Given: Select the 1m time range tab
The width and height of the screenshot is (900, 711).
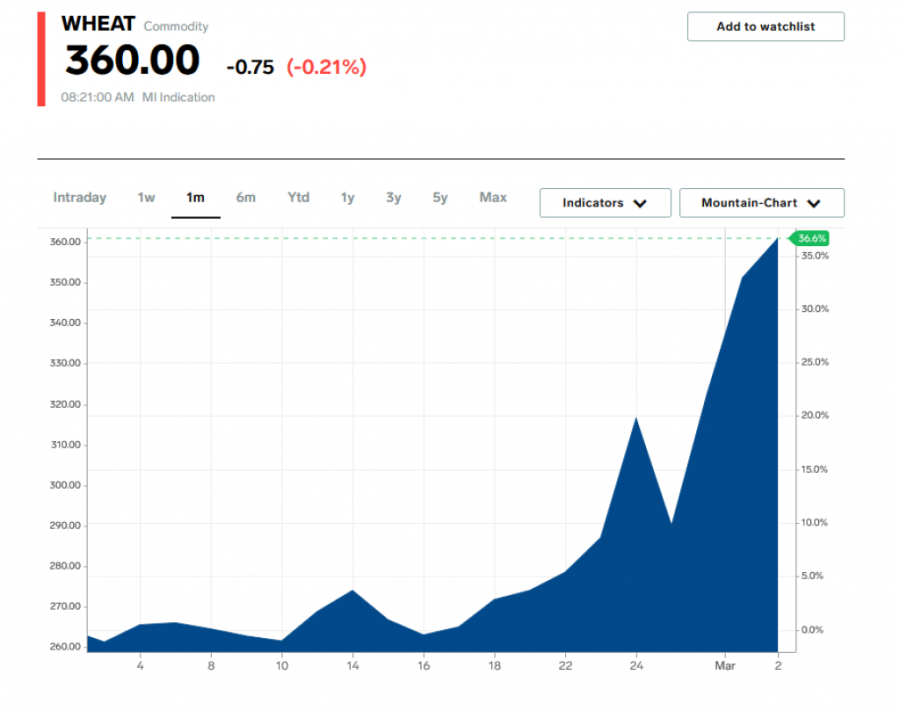Looking at the screenshot, I should (195, 198).
